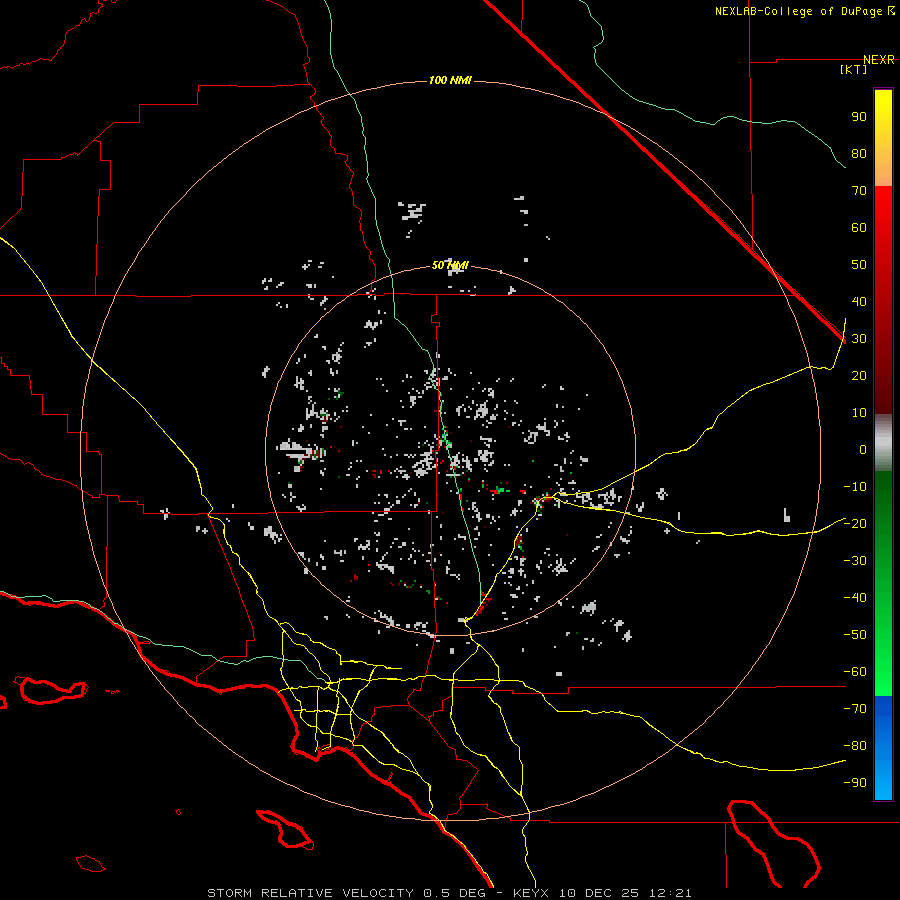This screenshot has height=900, width=900.
Task: Click the -80 value on the velocity scale
Action: tap(855, 746)
